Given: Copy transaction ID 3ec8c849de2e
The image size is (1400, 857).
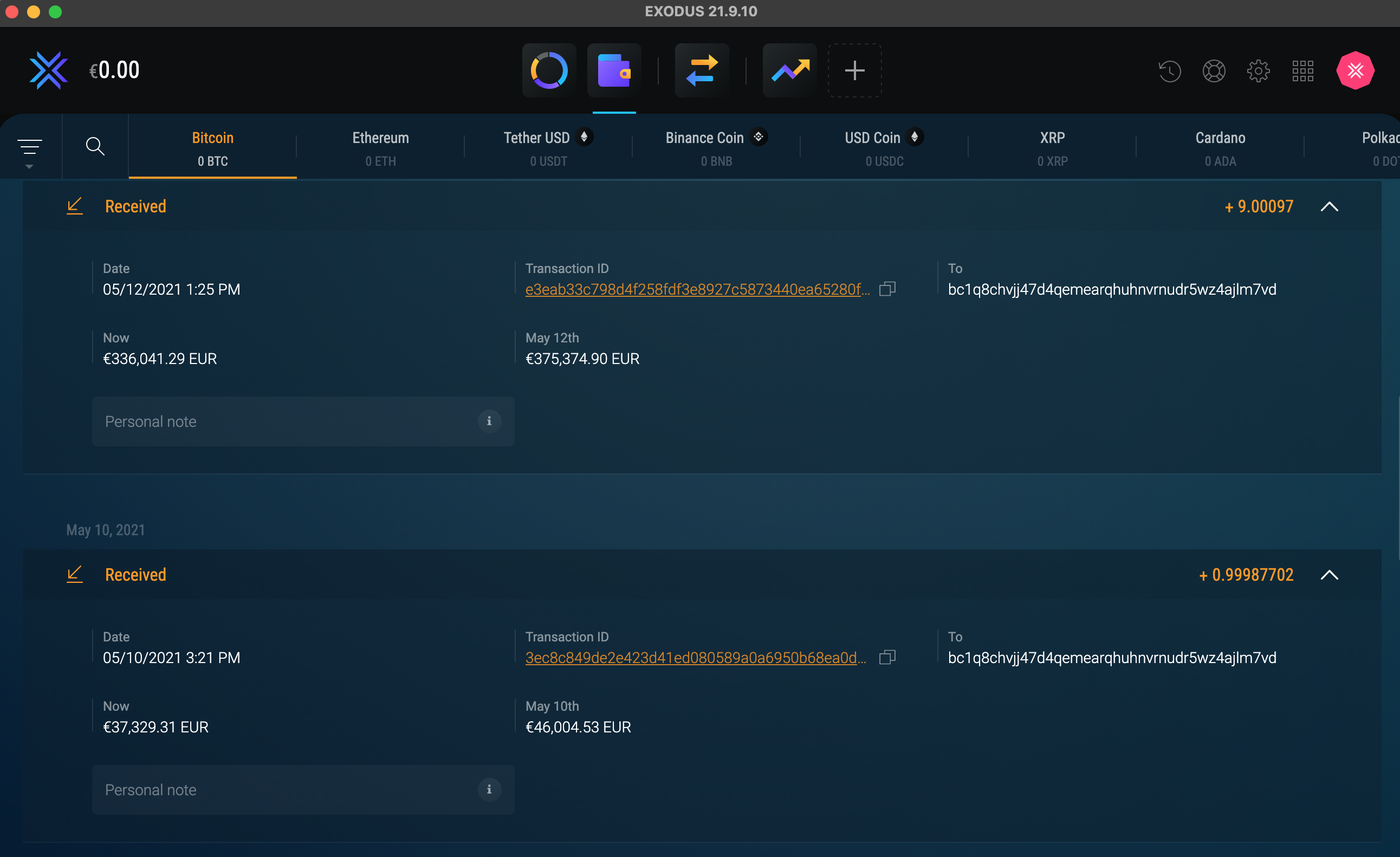Looking at the screenshot, I should coord(887,658).
